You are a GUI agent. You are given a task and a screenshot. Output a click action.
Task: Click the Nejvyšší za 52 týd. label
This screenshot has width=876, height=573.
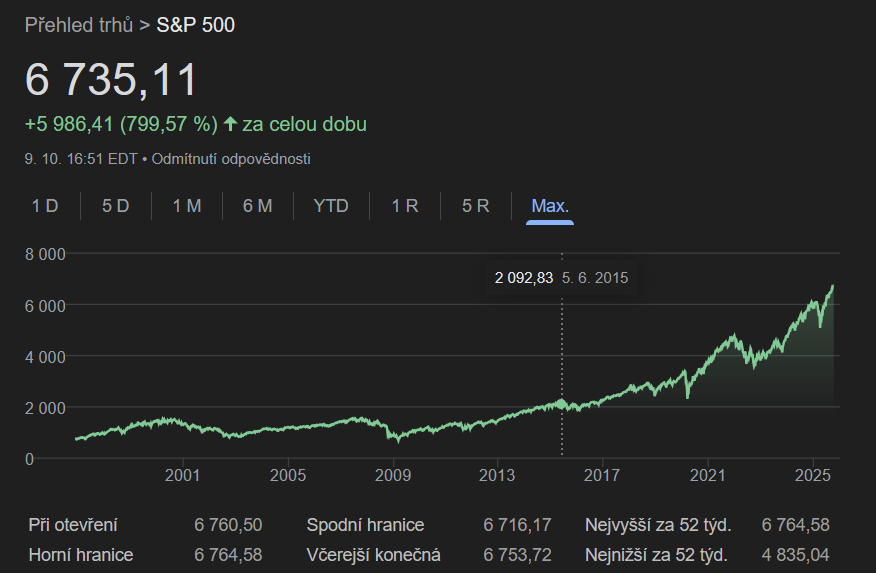(658, 525)
